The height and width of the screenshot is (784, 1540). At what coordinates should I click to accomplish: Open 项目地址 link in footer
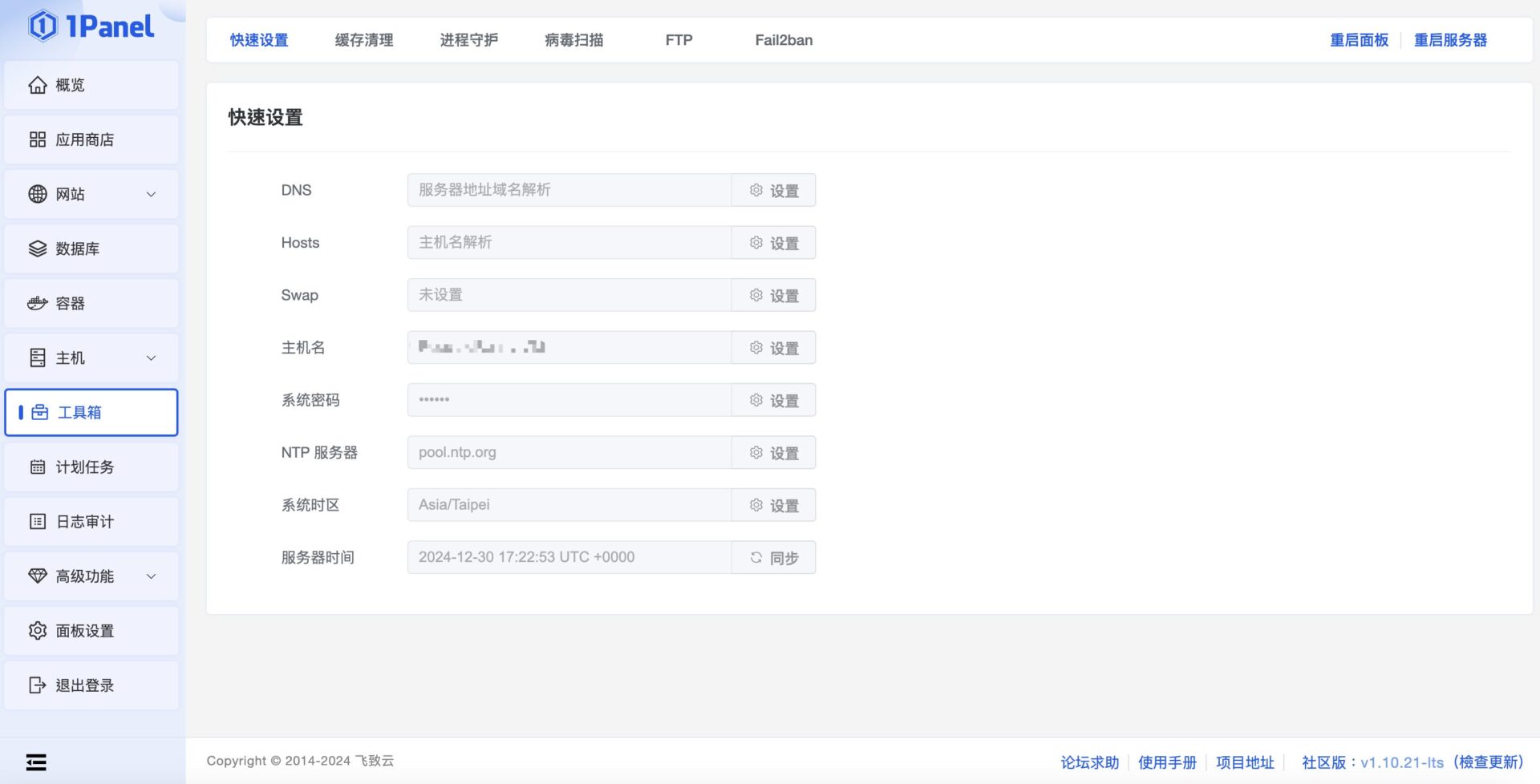1245,762
